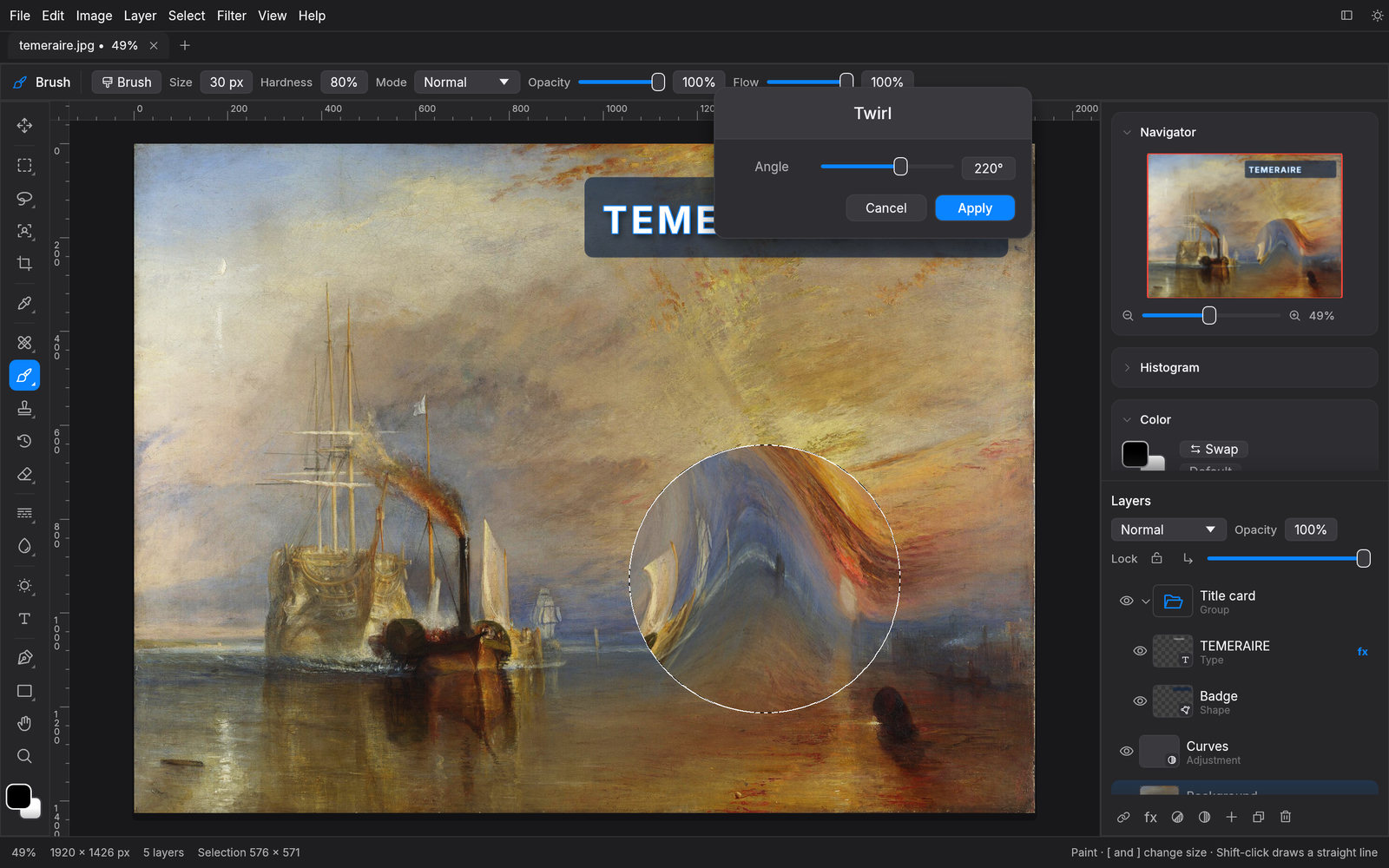Open the layer blend mode dropdown
The width and height of the screenshot is (1389, 868).
pyautogui.click(x=1168, y=529)
